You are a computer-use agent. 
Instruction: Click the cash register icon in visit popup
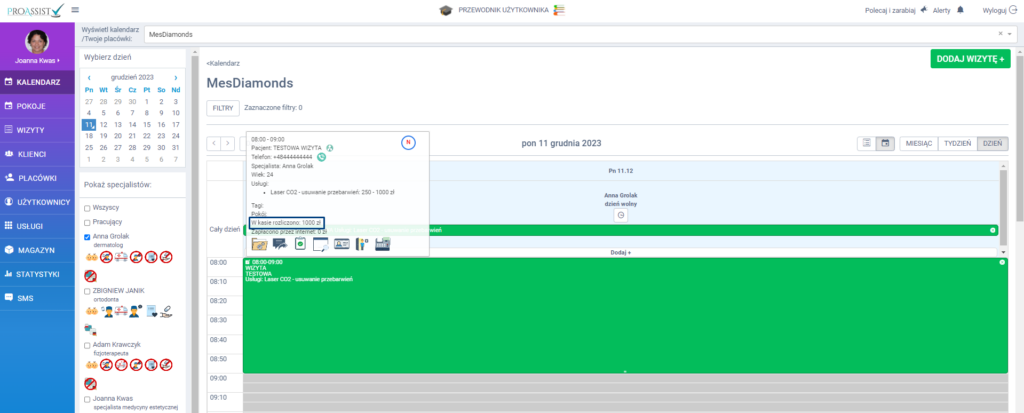381,243
